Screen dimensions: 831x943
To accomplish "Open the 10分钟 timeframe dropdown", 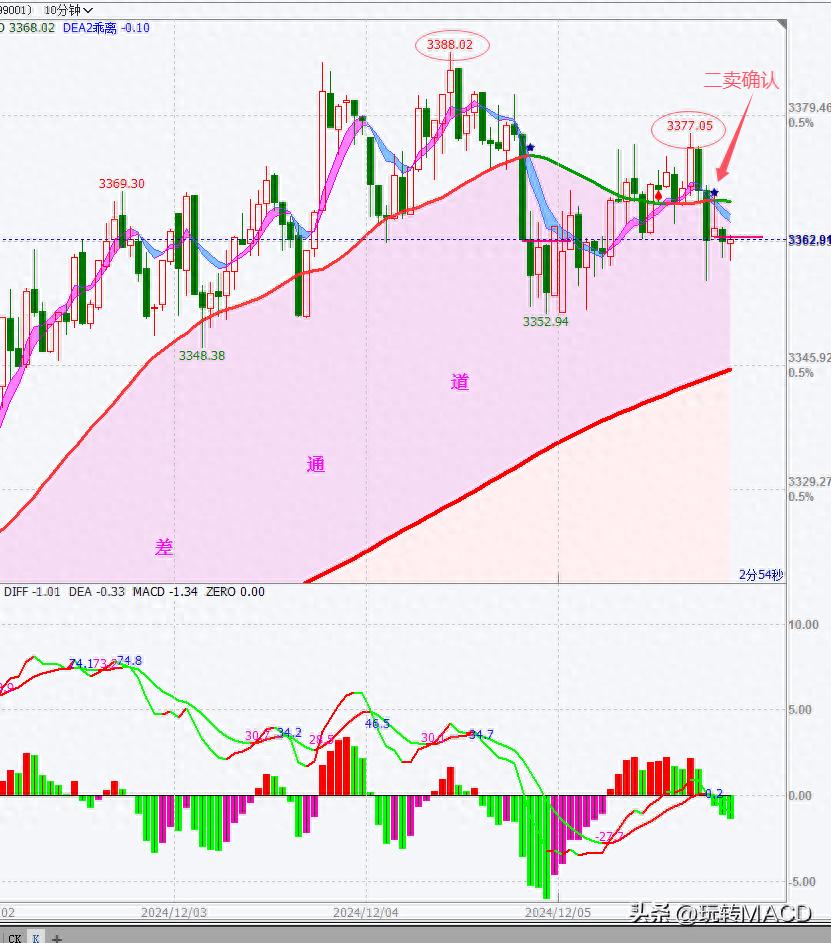I will click(69, 10).
